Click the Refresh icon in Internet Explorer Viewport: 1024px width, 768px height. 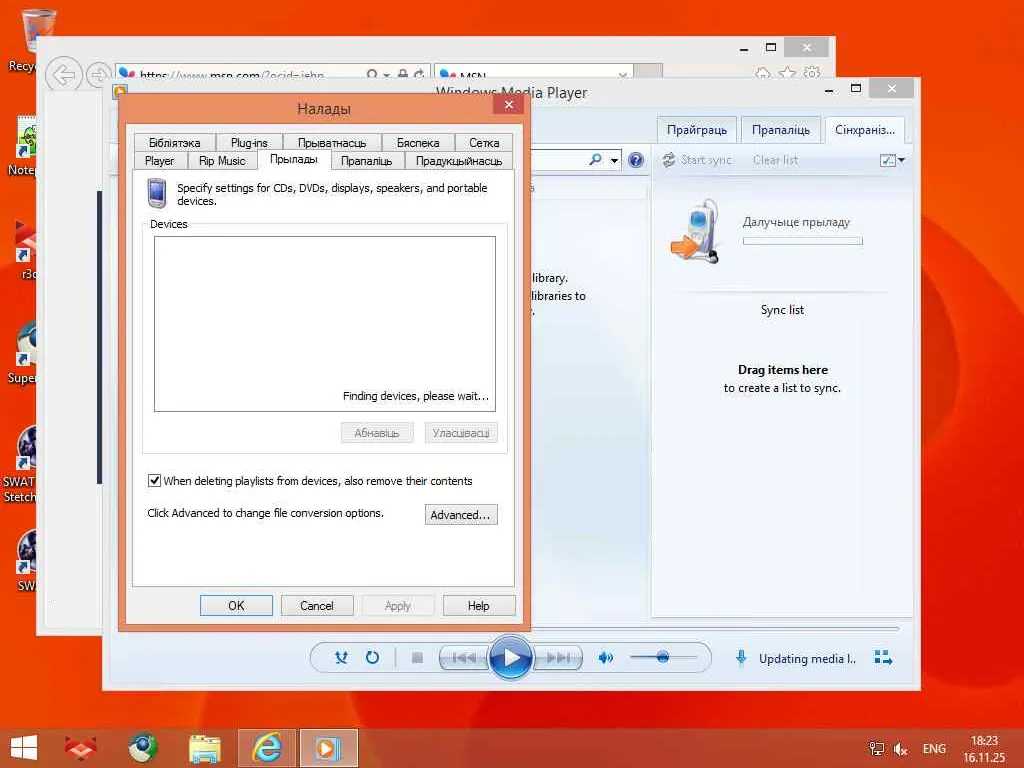pos(419,74)
